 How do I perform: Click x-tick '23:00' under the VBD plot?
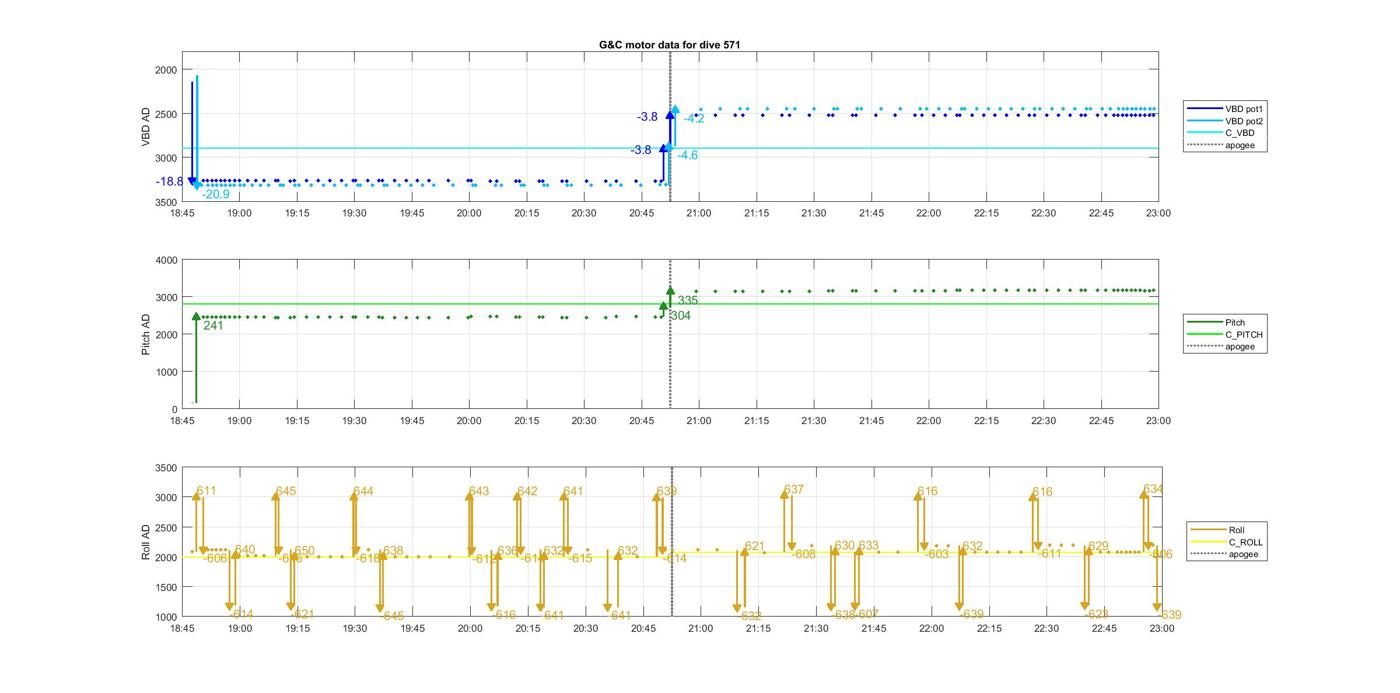pyautogui.click(x=1158, y=213)
